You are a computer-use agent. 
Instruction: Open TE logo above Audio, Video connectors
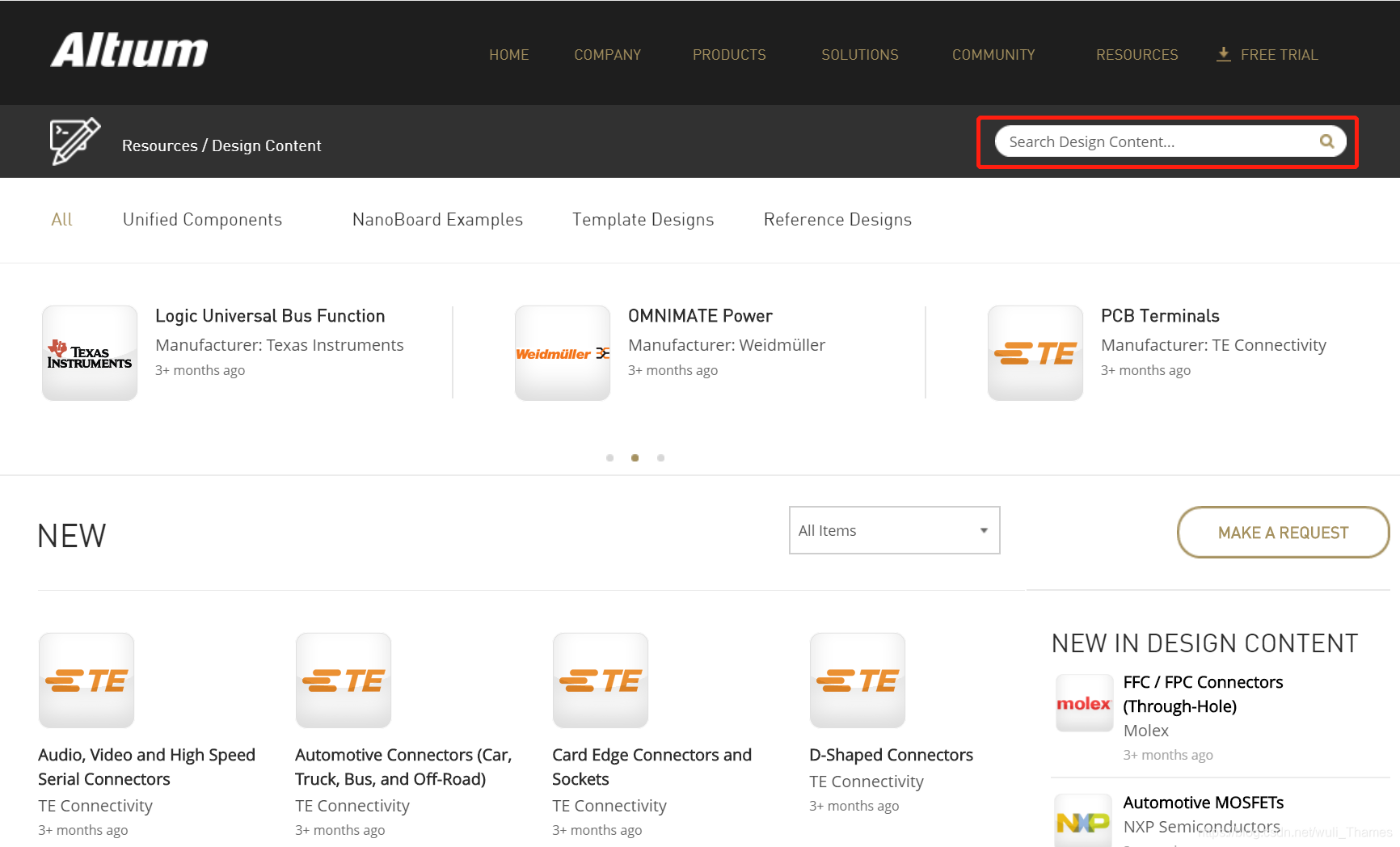coord(86,681)
